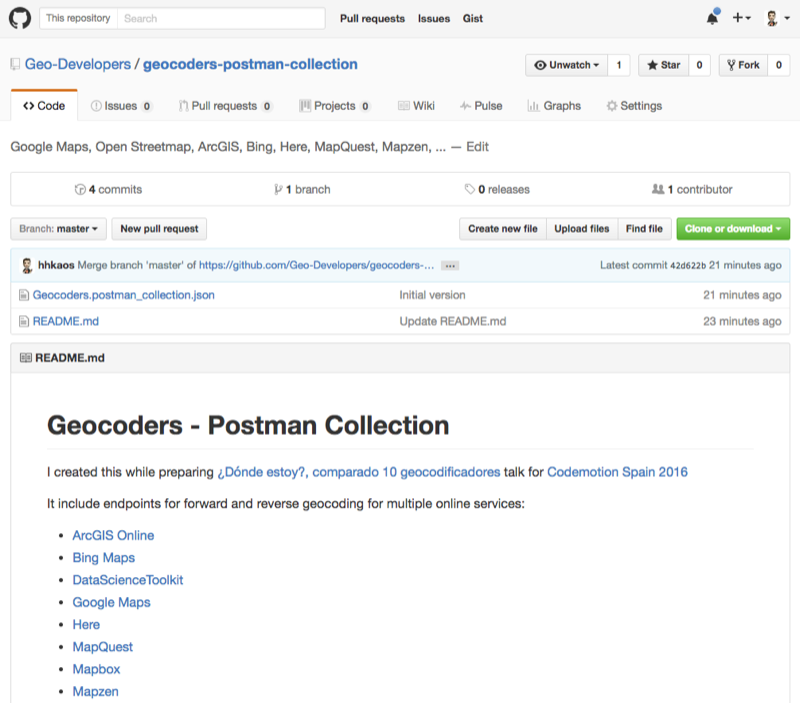This screenshot has width=800, height=703.
Task: Open the Settings tab
Action: point(634,106)
